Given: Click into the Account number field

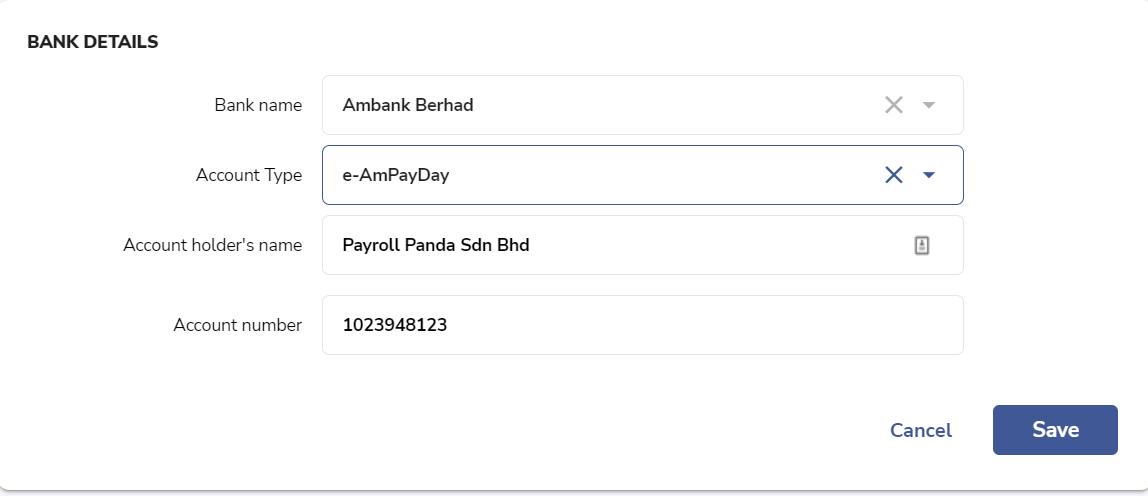Looking at the screenshot, I should point(643,325).
